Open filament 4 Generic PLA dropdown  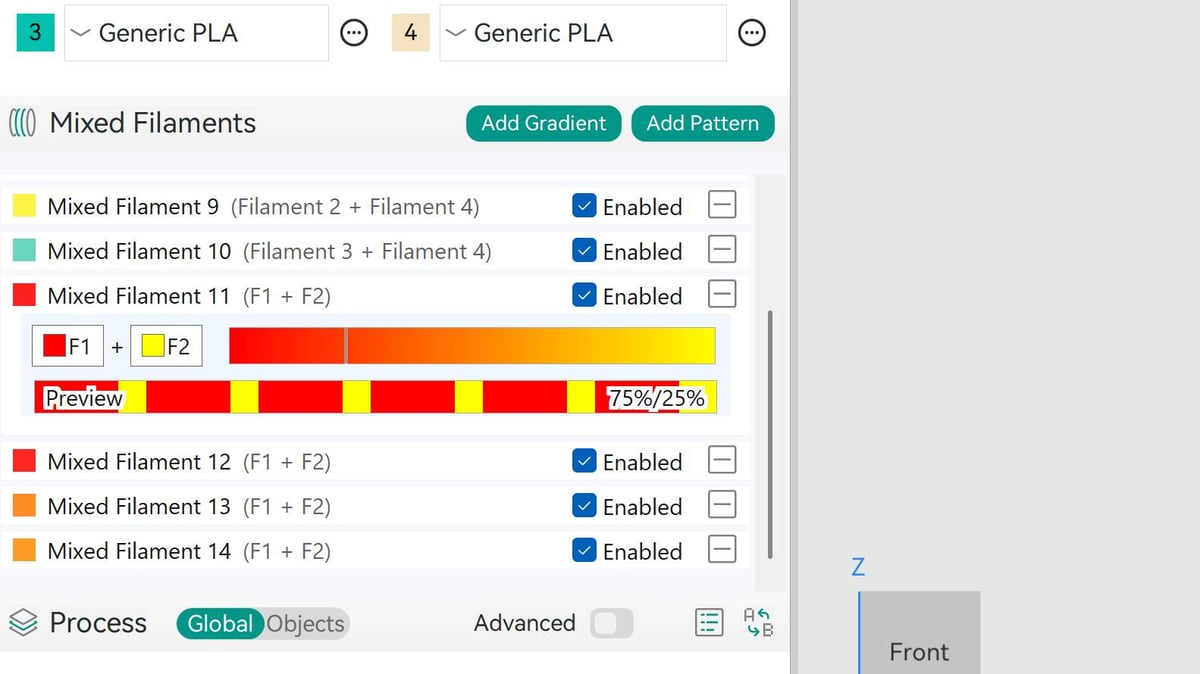[x=582, y=33]
